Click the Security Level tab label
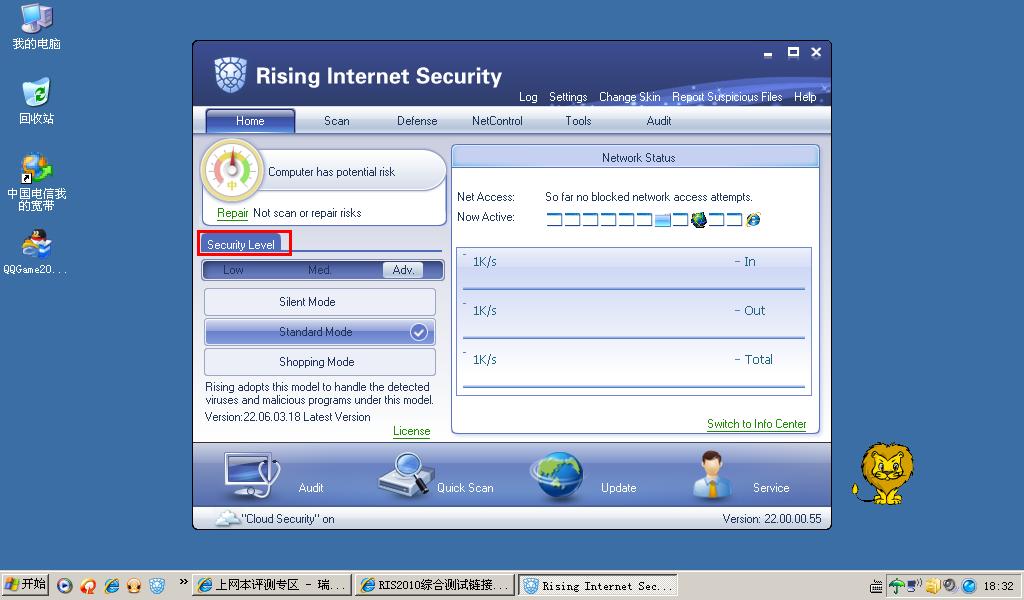The image size is (1024, 600). click(240, 245)
